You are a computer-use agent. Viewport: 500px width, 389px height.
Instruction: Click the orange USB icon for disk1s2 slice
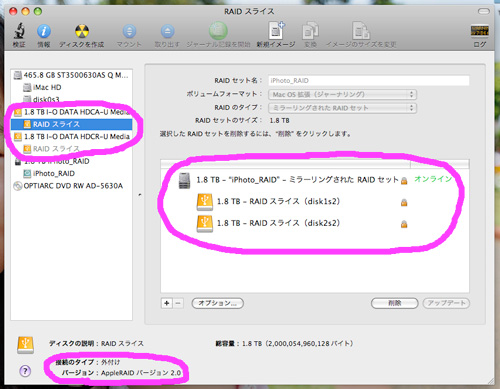pyautogui.click(x=205, y=202)
